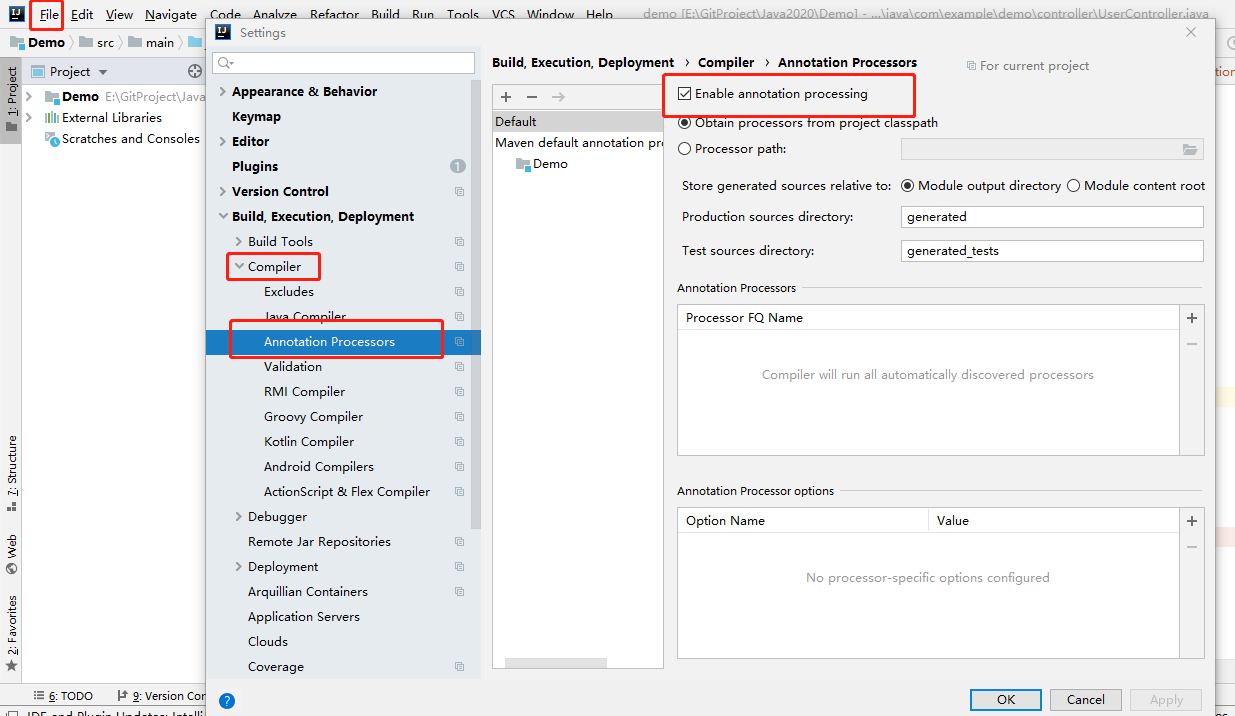Open the Navigate menu
This screenshot has width=1235, height=716.
coord(171,14)
